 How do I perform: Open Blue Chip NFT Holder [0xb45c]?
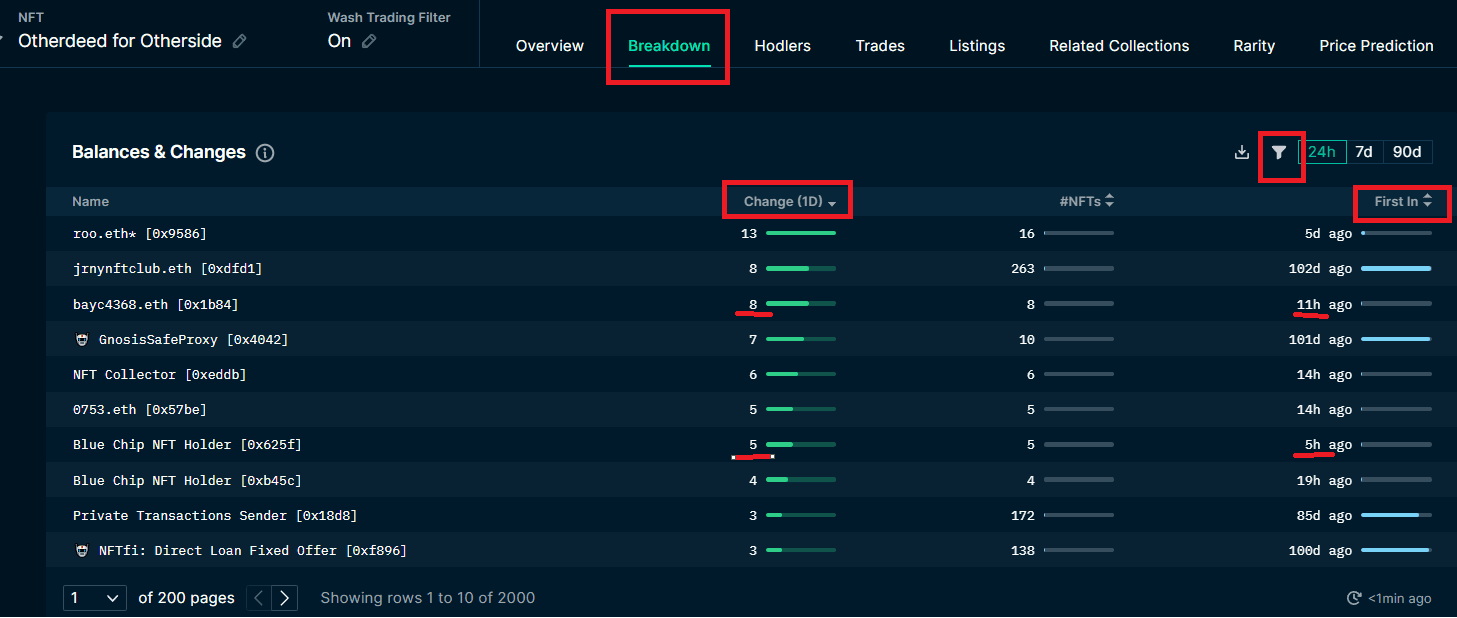[187, 481]
